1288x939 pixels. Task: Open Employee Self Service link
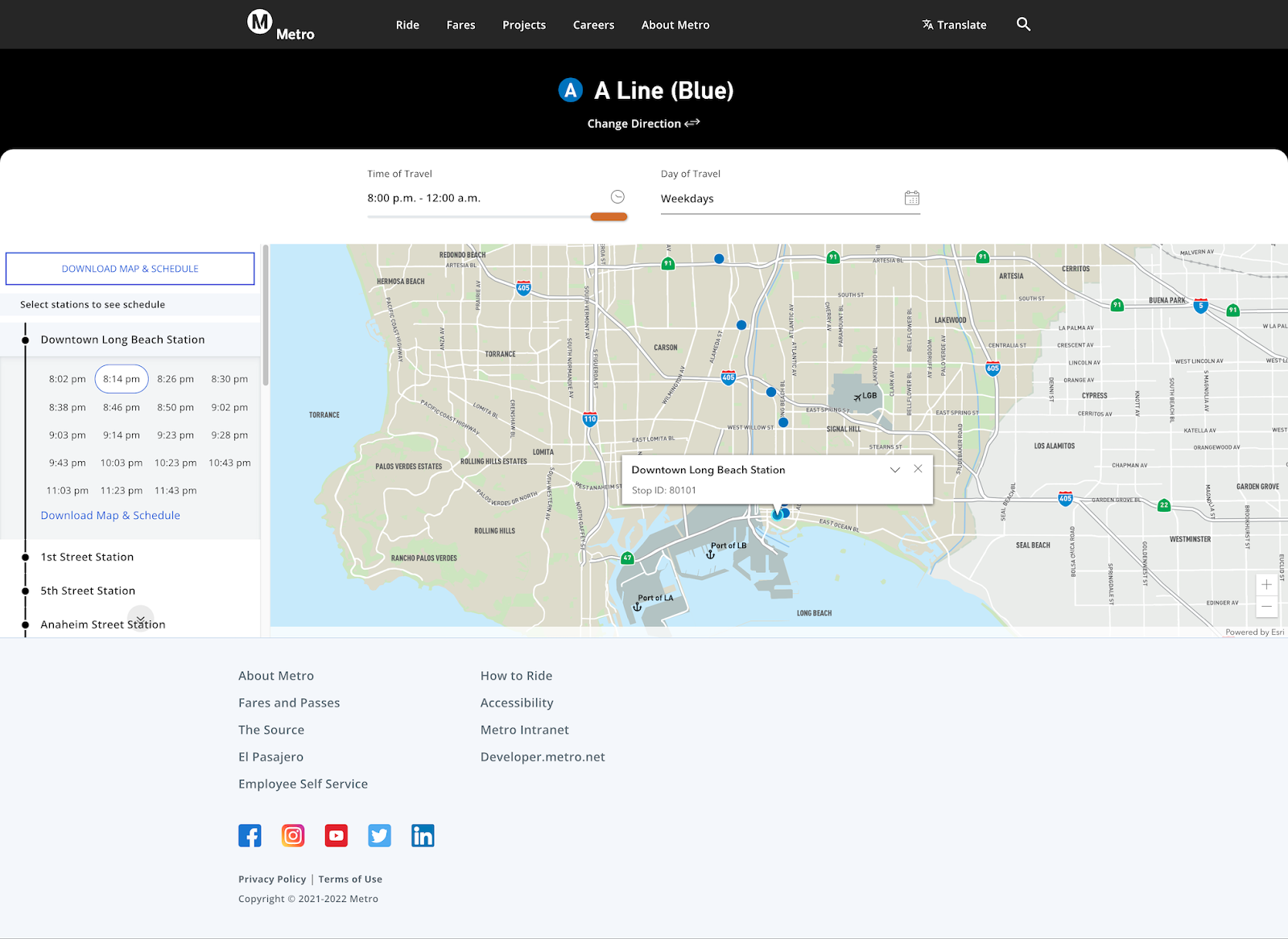[x=303, y=784]
